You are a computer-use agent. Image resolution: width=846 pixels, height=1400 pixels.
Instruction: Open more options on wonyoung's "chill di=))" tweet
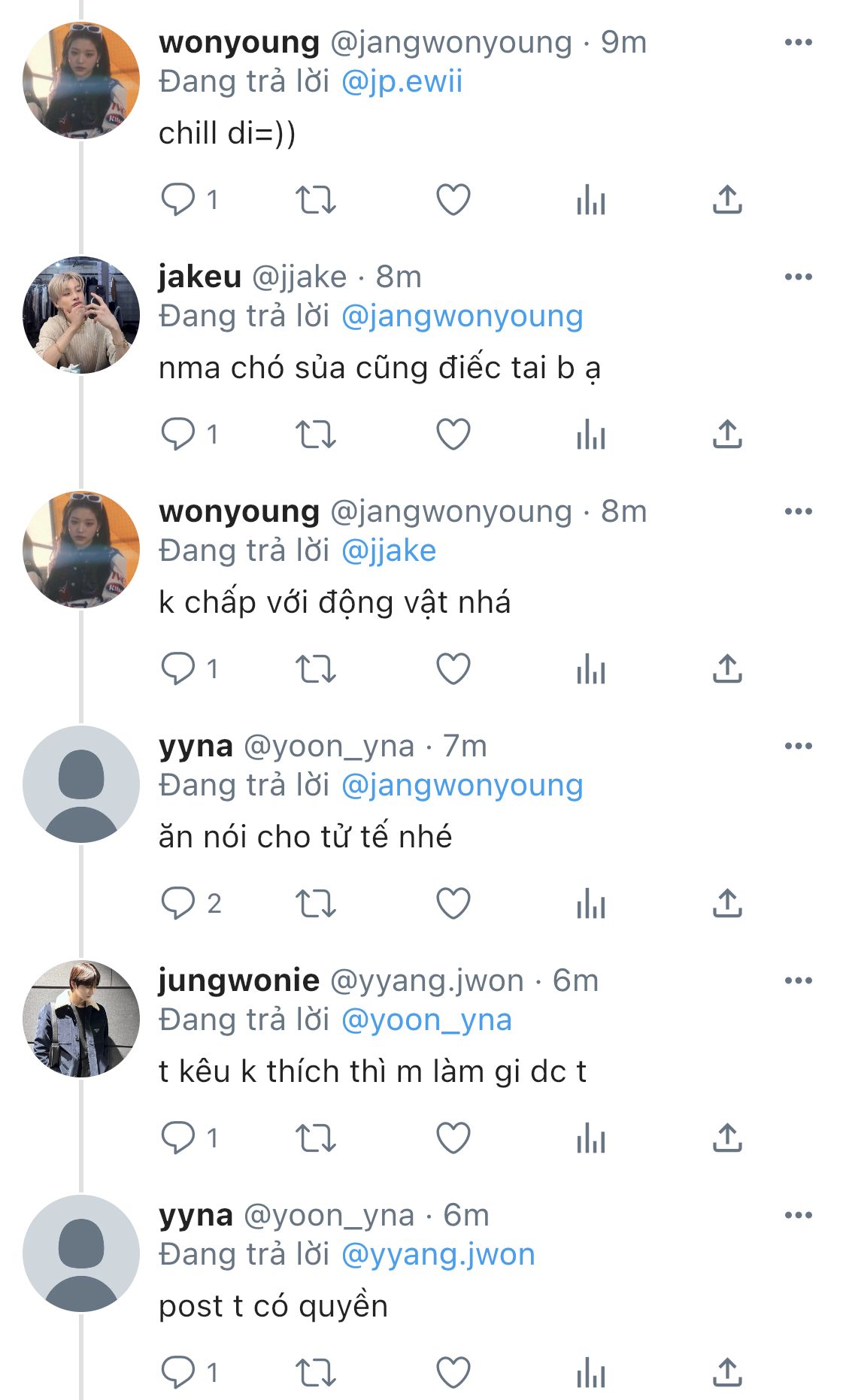click(798, 42)
